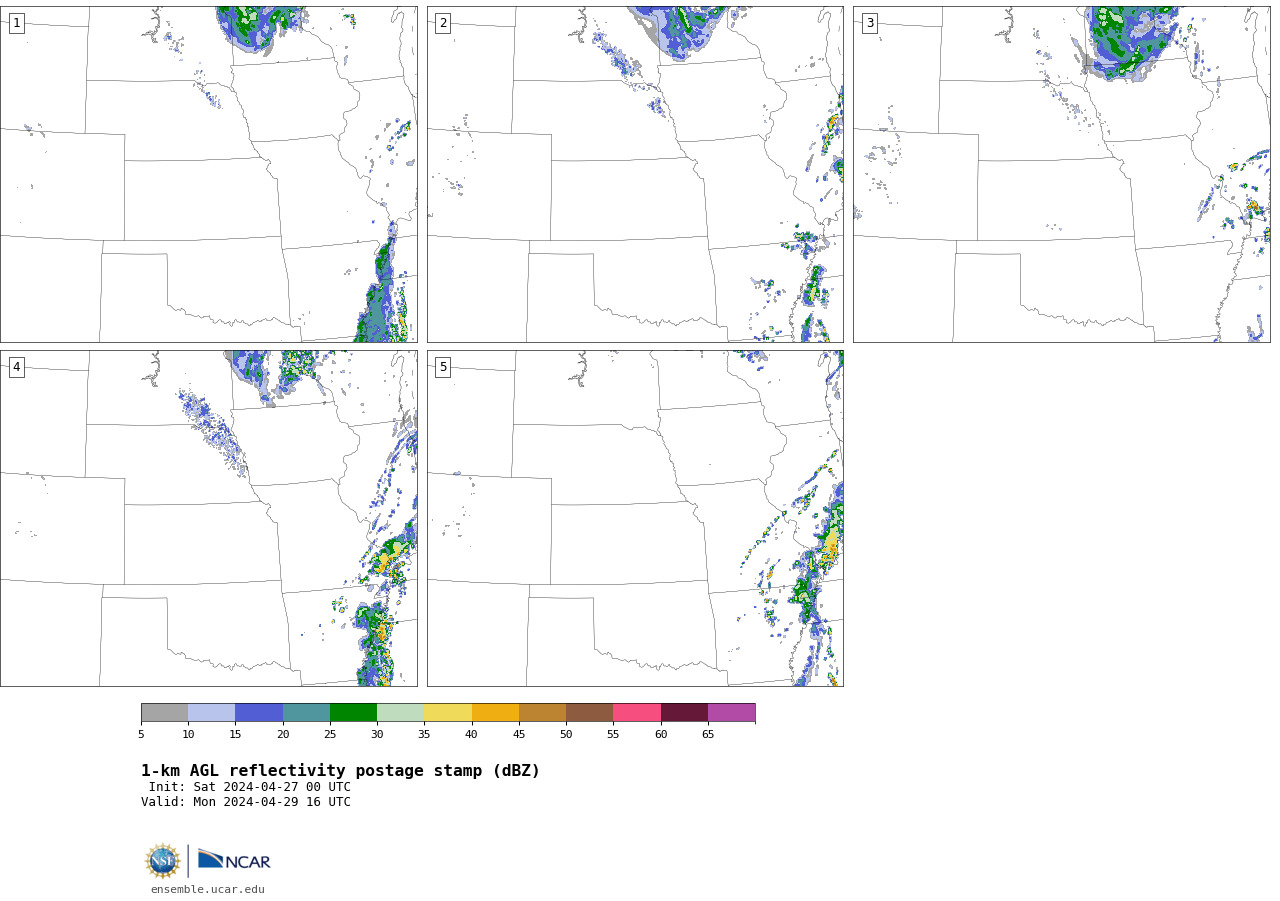Click the colorbar tick label 60
Screen dimensions: 1280x901
(661, 735)
